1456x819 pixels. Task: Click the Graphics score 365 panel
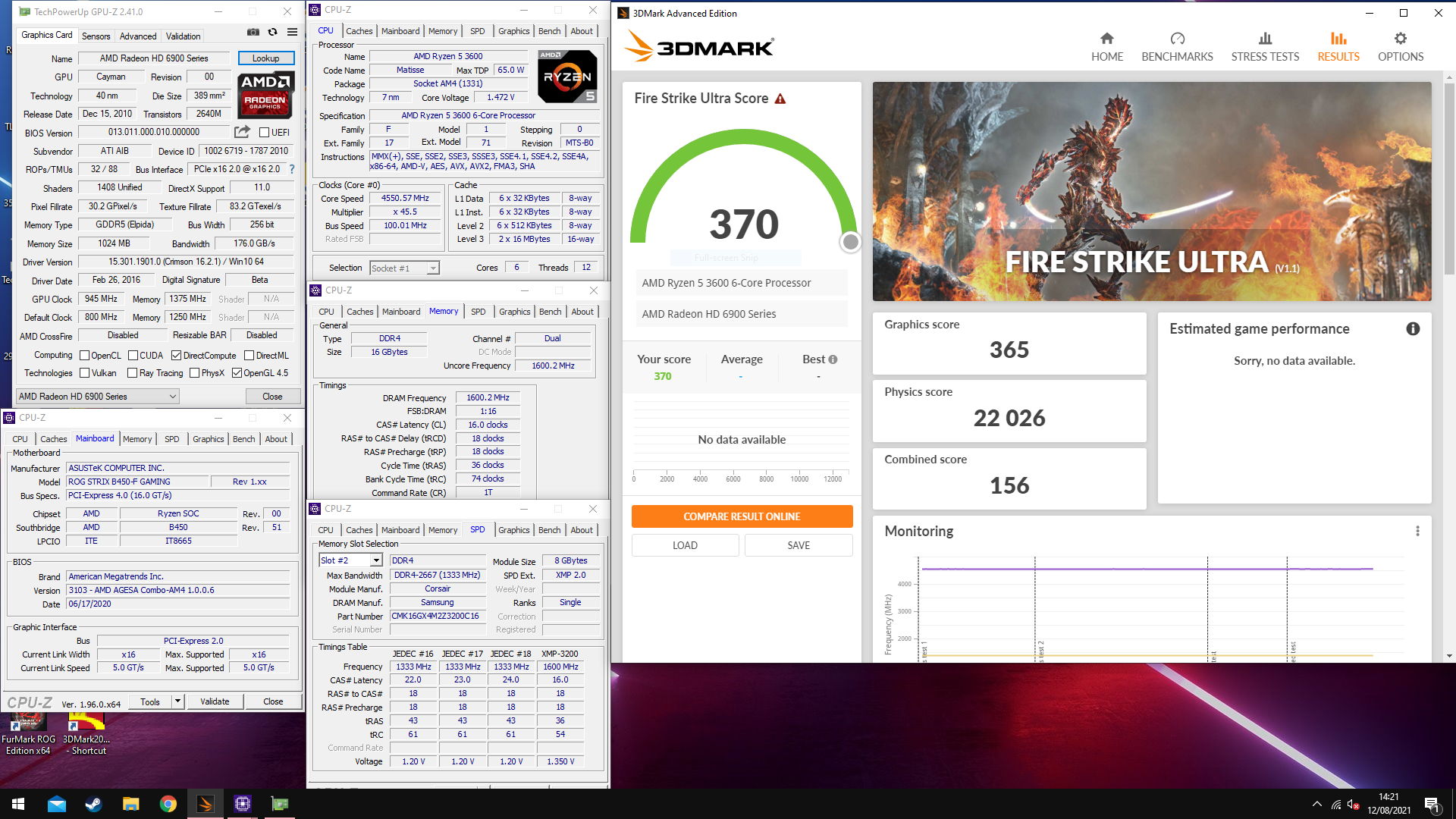point(1009,343)
